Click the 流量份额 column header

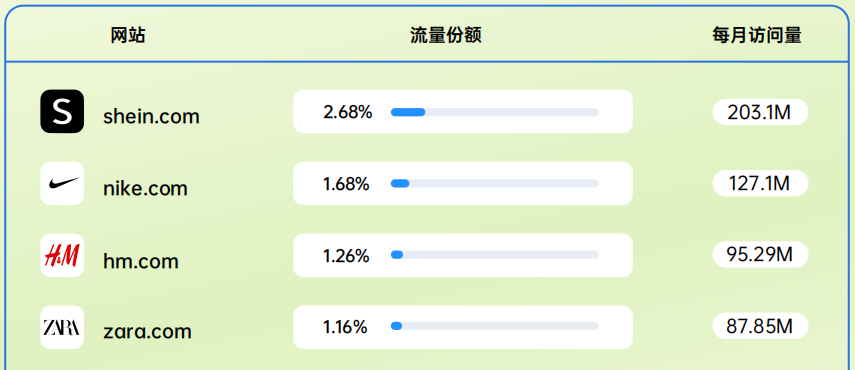445,36
